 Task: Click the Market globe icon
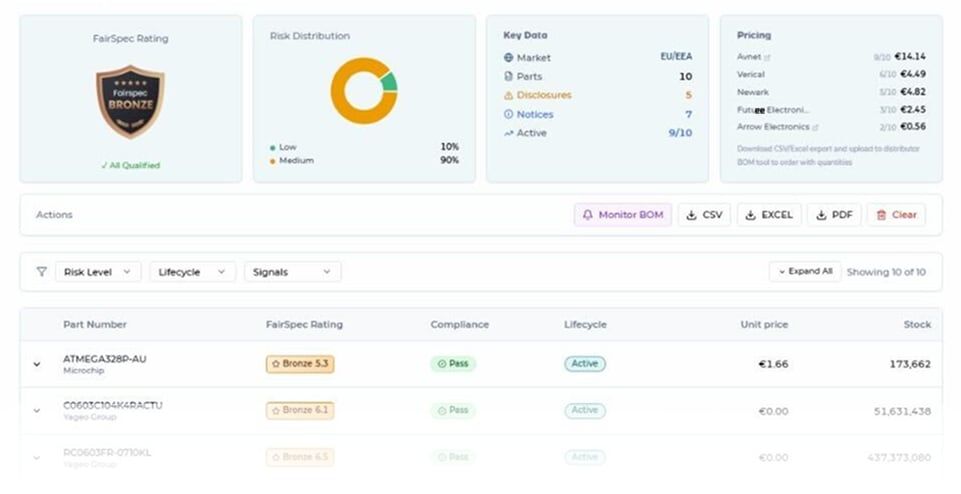tap(508, 58)
